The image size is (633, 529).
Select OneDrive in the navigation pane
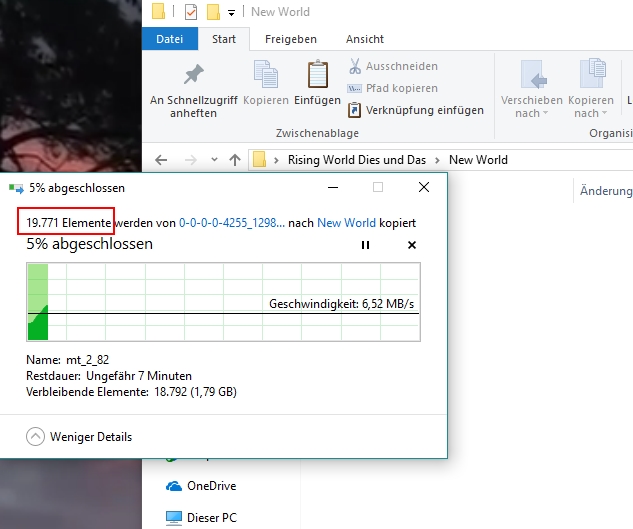point(211,486)
